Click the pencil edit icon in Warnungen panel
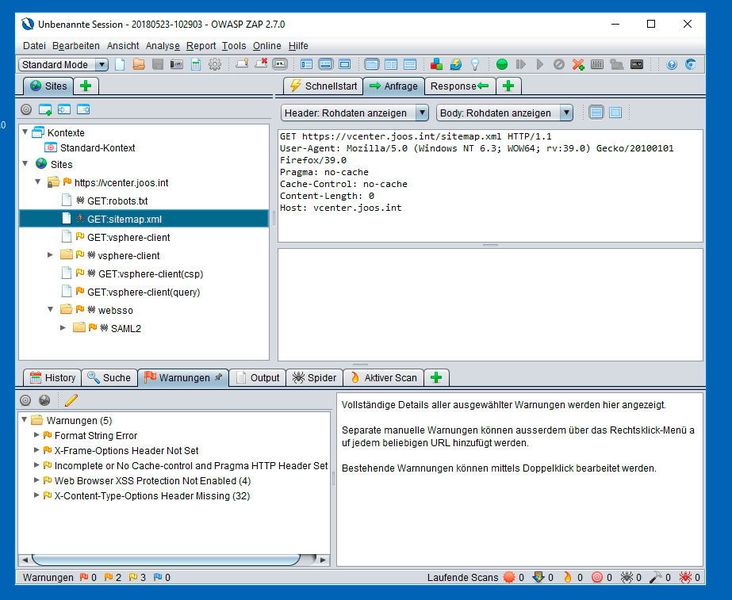732x600 pixels. point(71,400)
